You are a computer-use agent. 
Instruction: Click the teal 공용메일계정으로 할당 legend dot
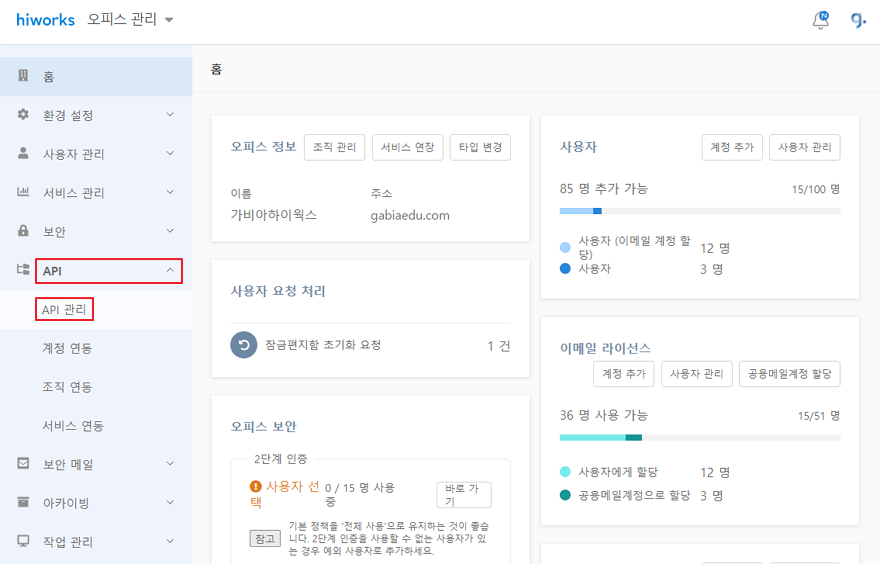(x=565, y=495)
